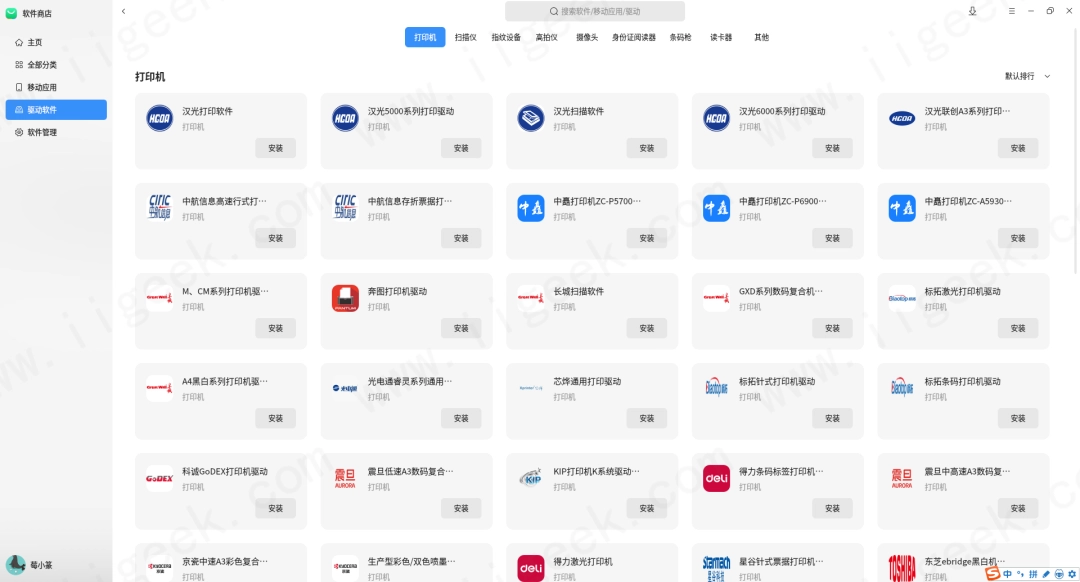Install 汉光打印软件 driver

[275, 147]
